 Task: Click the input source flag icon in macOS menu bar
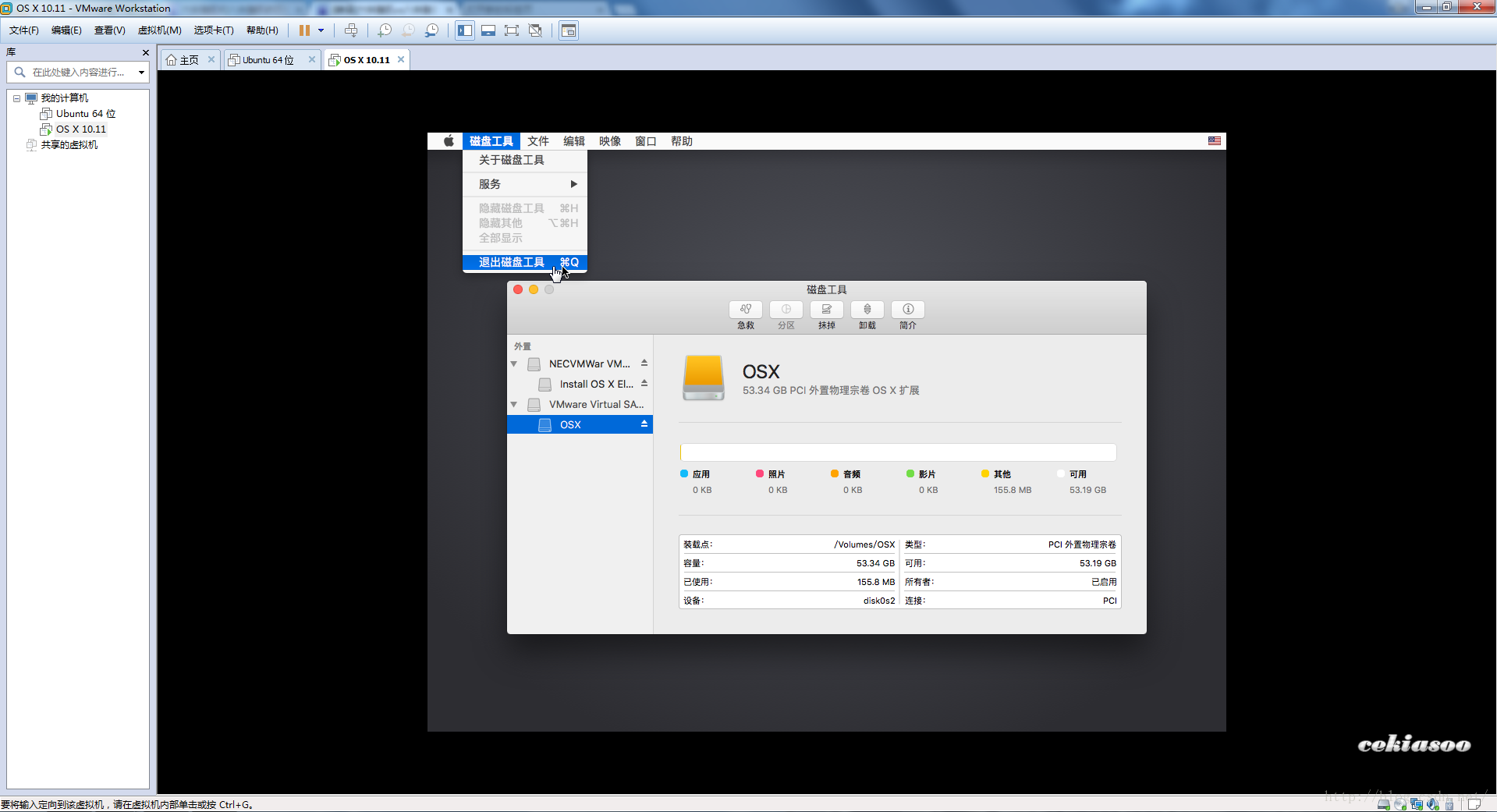pos(1215,141)
